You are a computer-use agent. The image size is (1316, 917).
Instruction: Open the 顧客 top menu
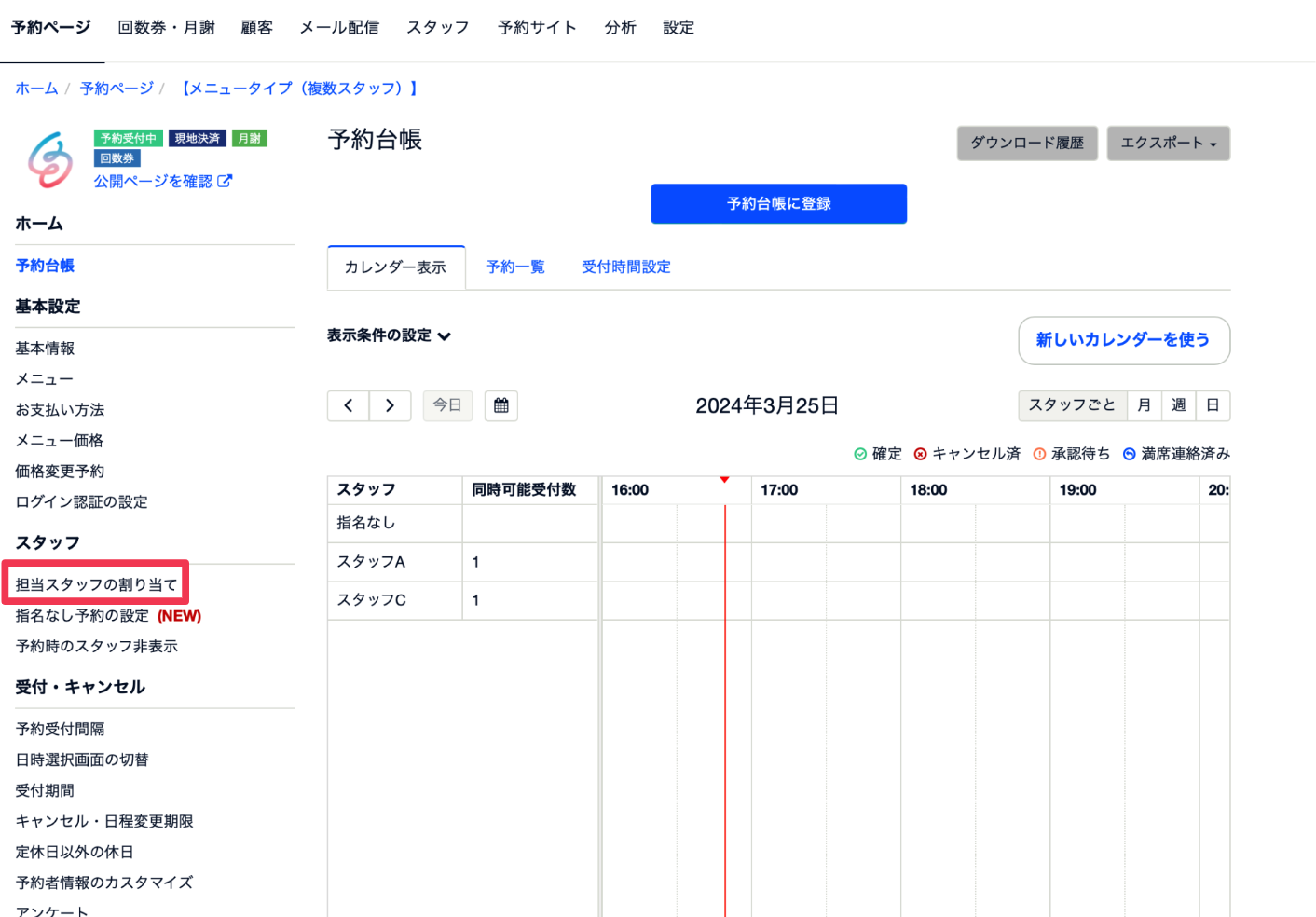click(x=257, y=27)
